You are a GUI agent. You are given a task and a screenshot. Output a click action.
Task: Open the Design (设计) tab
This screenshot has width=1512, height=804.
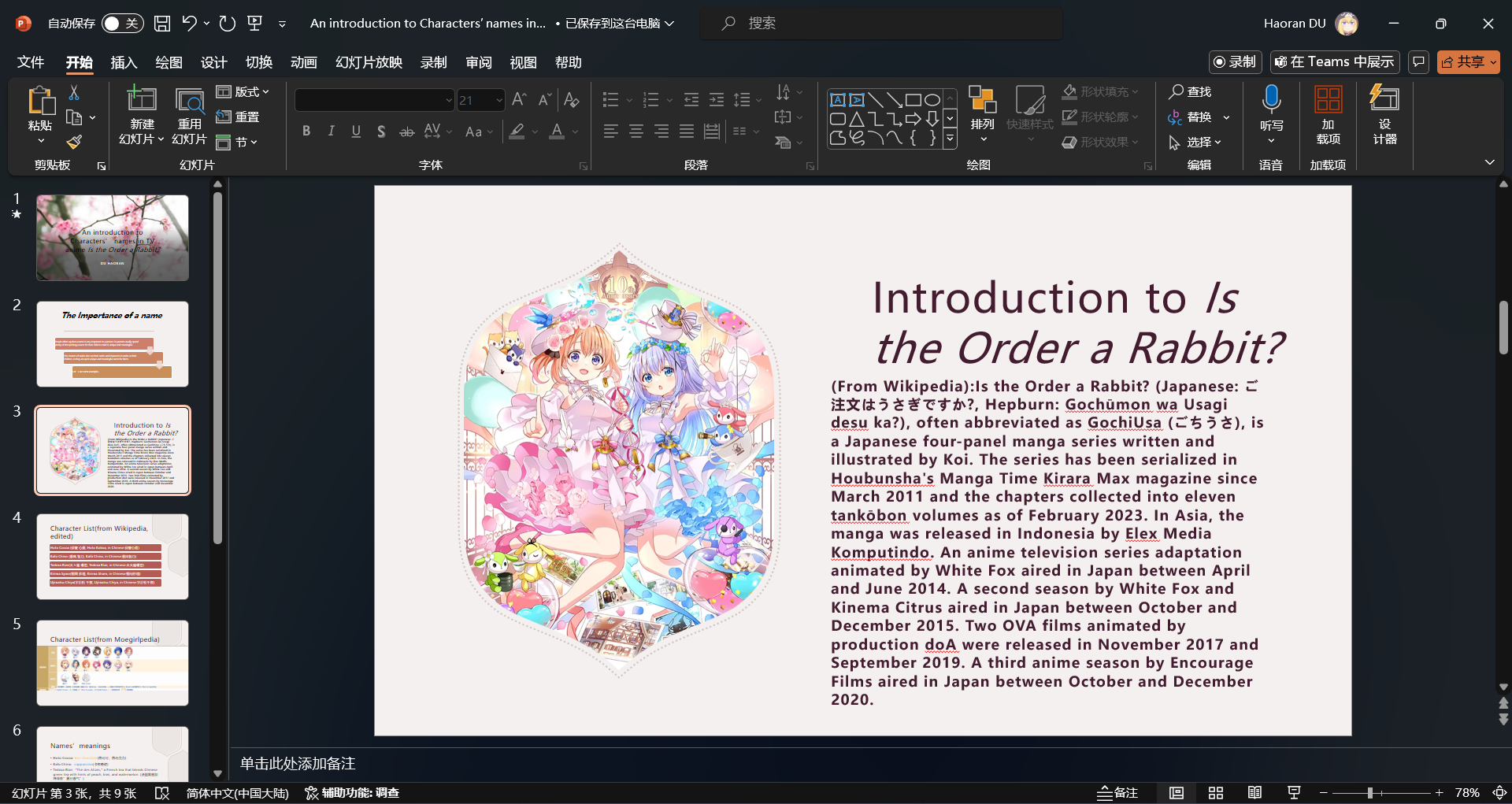pos(213,62)
